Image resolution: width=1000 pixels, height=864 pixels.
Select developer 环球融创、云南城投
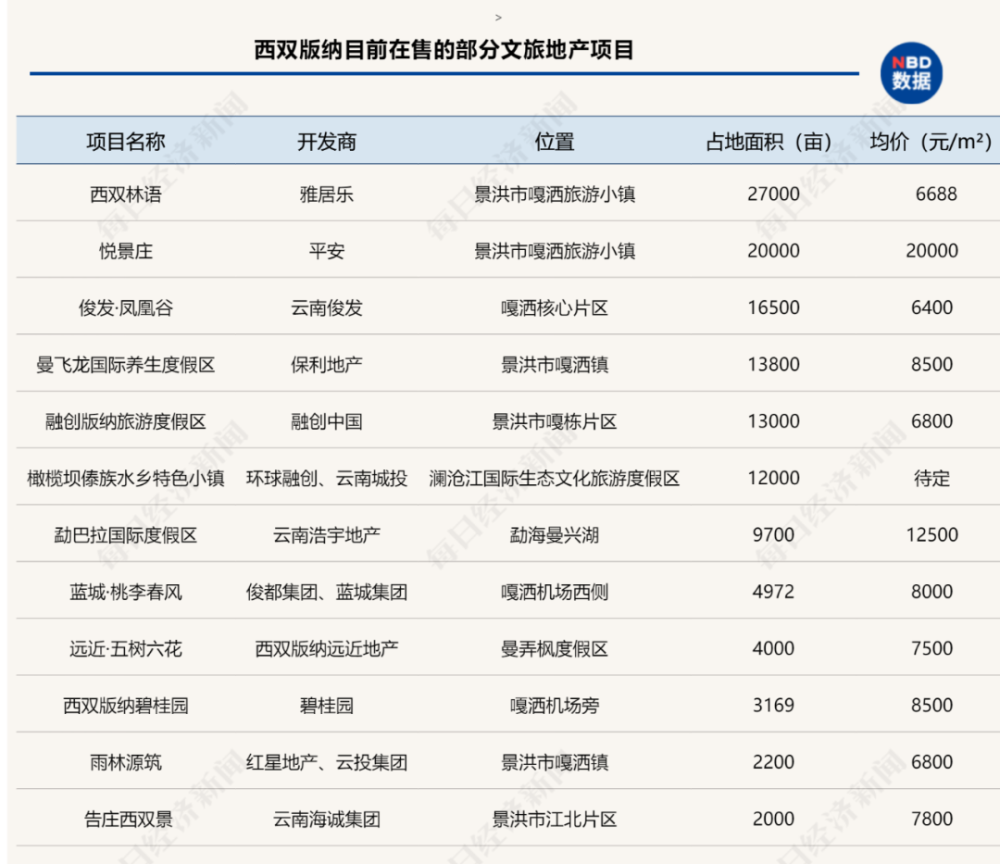[327, 478]
